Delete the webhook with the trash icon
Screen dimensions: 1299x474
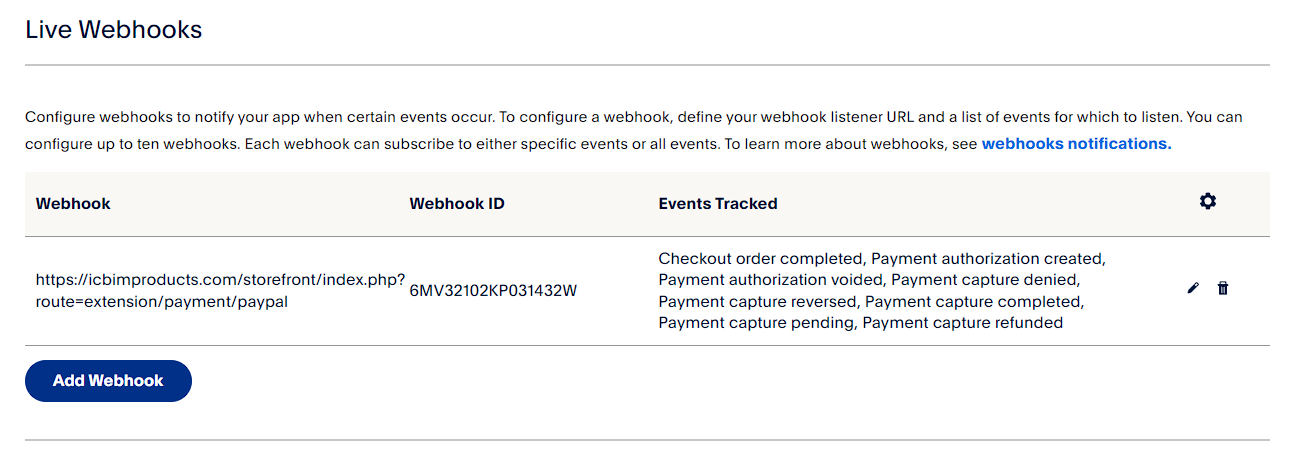tap(1223, 289)
